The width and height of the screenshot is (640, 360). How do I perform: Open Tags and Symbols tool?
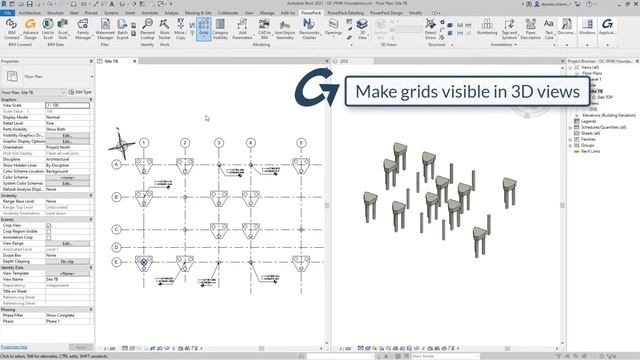pyautogui.click(x=509, y=29)
